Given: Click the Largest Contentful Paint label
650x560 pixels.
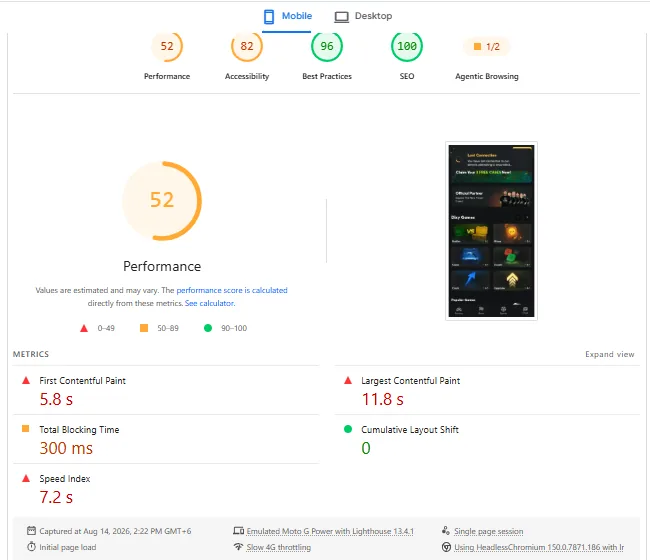Looking at the screenshot, I should 410,381.
